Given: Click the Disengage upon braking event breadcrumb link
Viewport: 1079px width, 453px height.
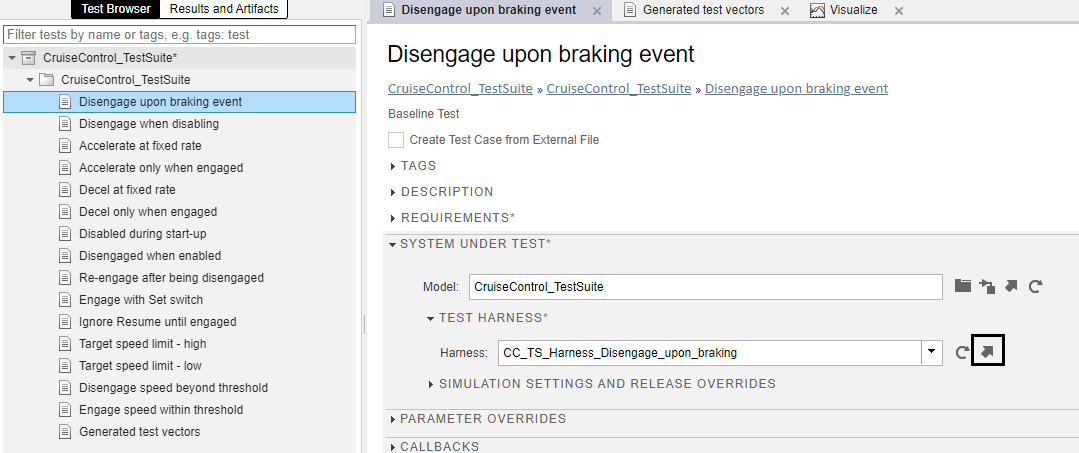Looking at the screenshot, I should 796,88.
